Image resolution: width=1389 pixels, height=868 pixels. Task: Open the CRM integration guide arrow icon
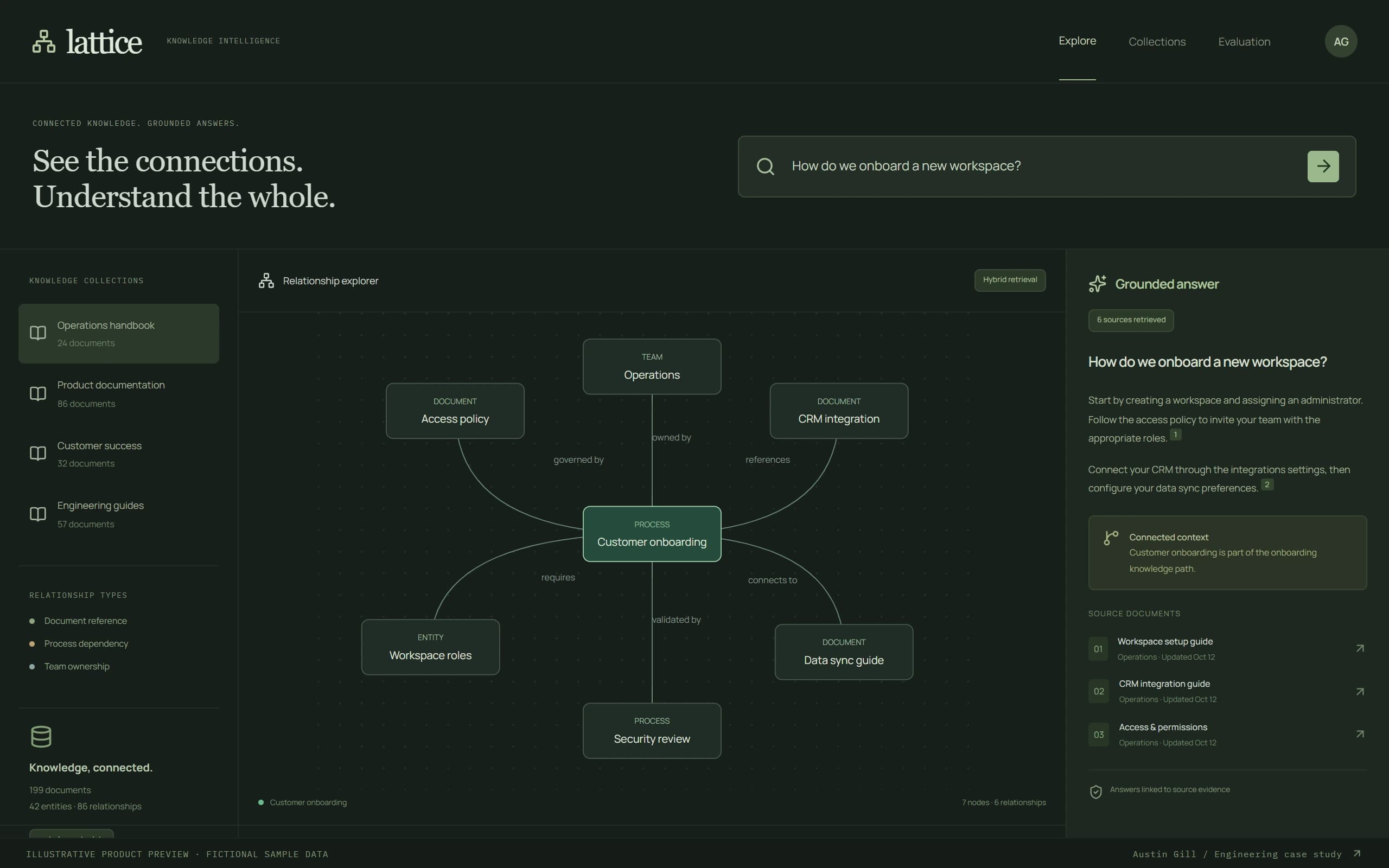[1360, 692]
